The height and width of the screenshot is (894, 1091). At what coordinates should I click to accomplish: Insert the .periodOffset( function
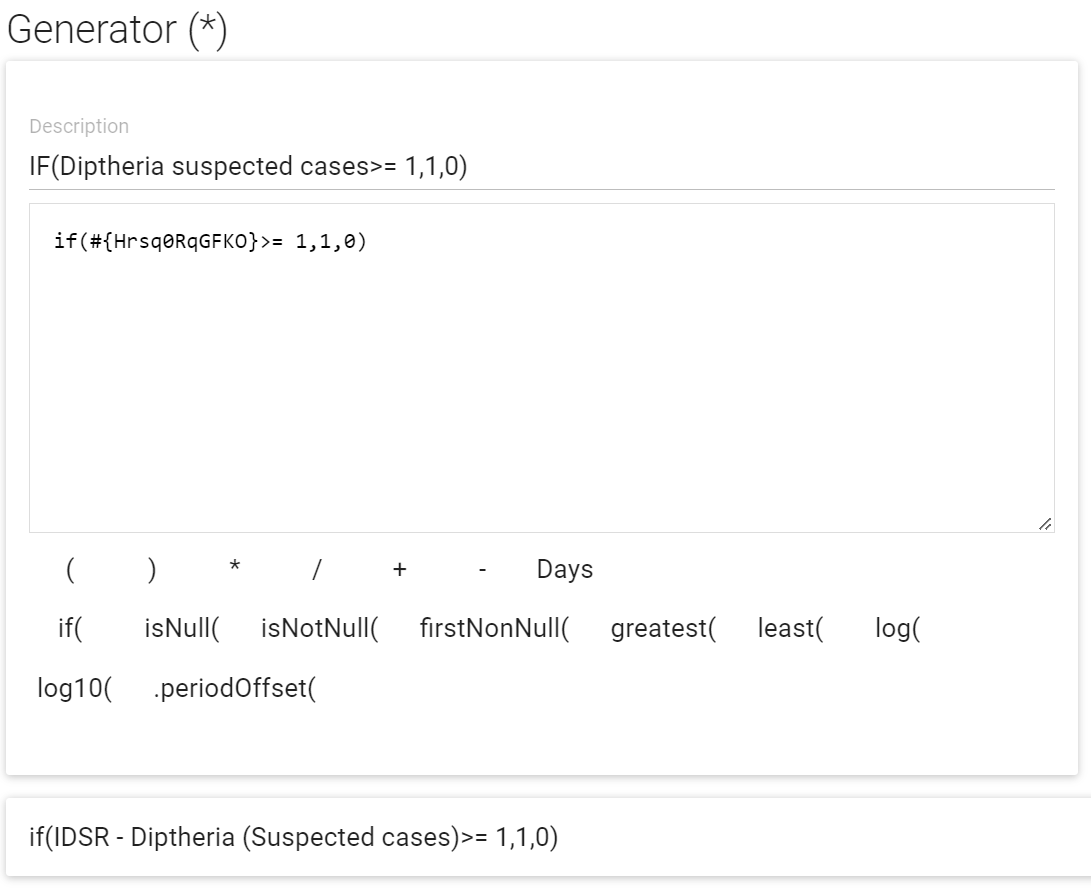coord(234,688)
